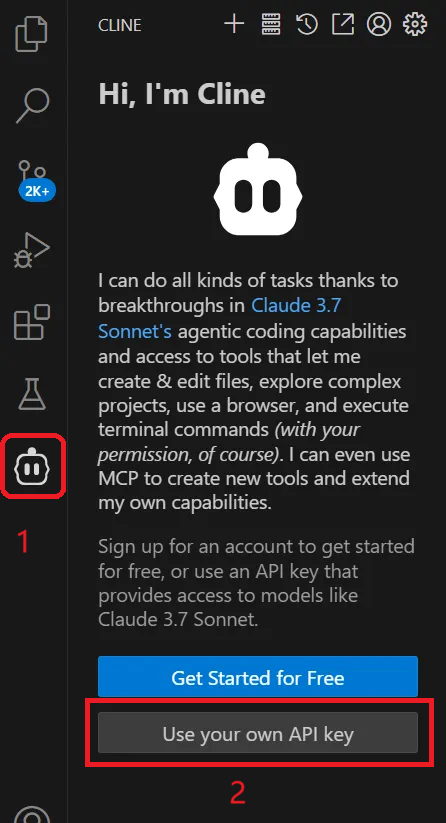This screenshot has height=823, width=446.
Task: Click the Get Started for Free button
Action: point(258,677)
